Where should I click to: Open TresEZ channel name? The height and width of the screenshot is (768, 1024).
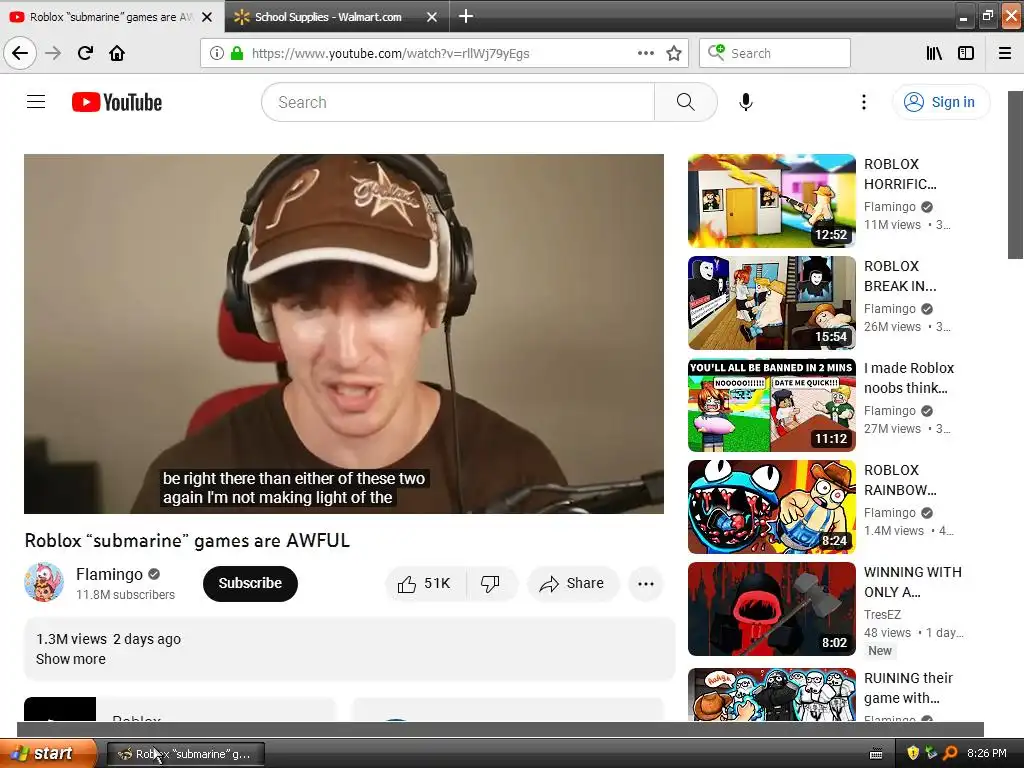[882, 615]
